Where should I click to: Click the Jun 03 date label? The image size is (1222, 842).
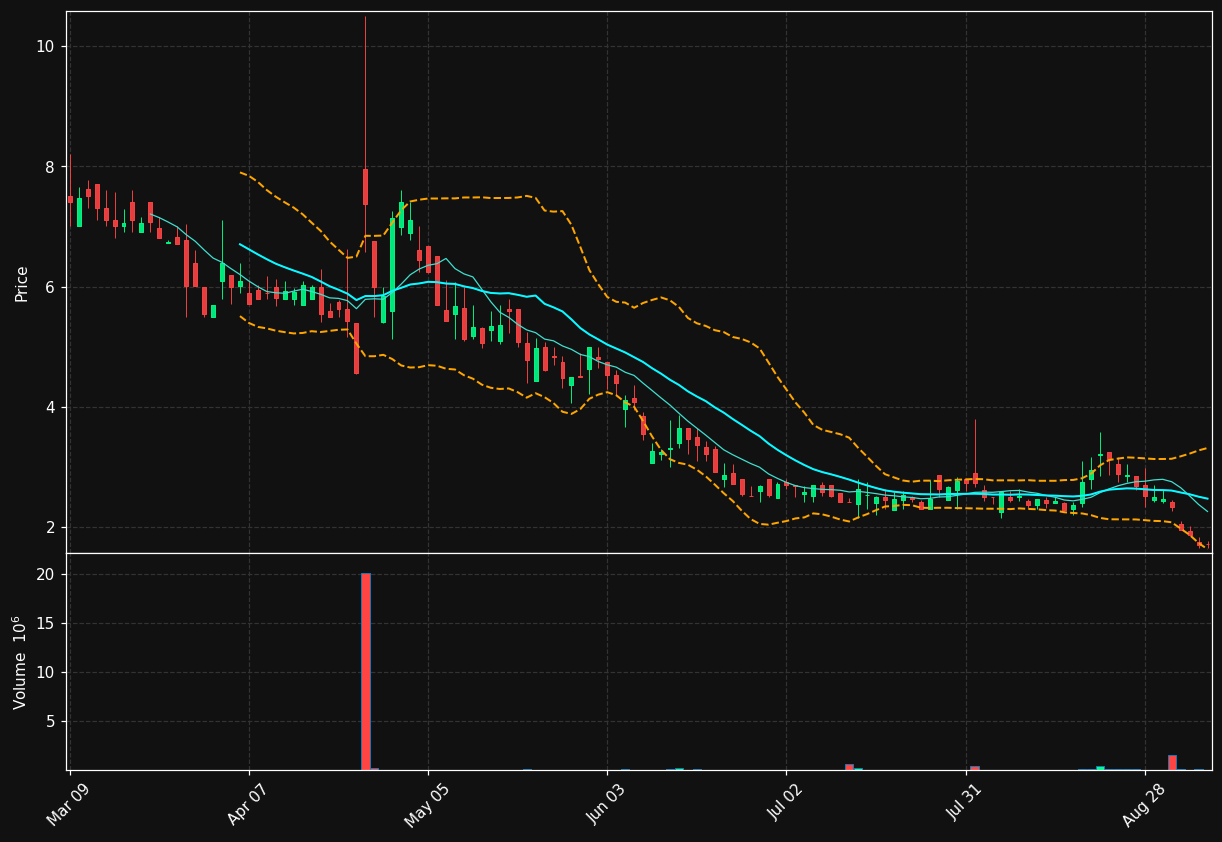point(608,803)
